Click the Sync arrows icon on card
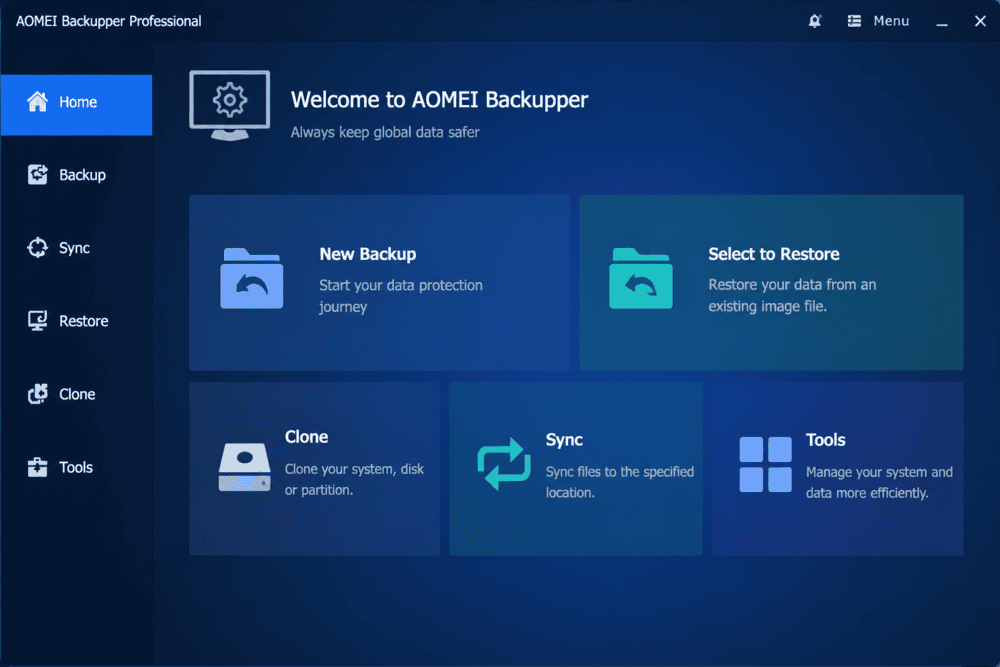 pos(504,464)
